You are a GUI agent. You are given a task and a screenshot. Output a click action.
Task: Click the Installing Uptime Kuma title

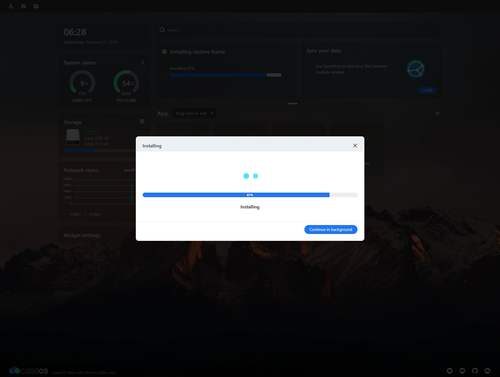coord(197,52)
